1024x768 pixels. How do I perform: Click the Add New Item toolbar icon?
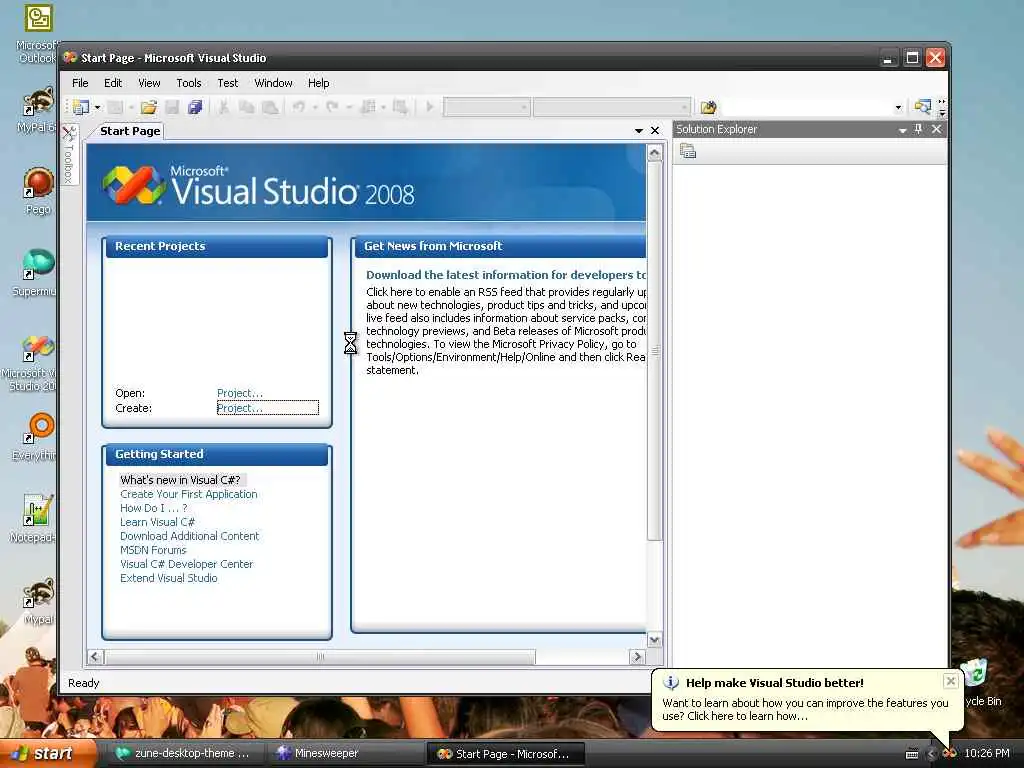tap(115, 107)
